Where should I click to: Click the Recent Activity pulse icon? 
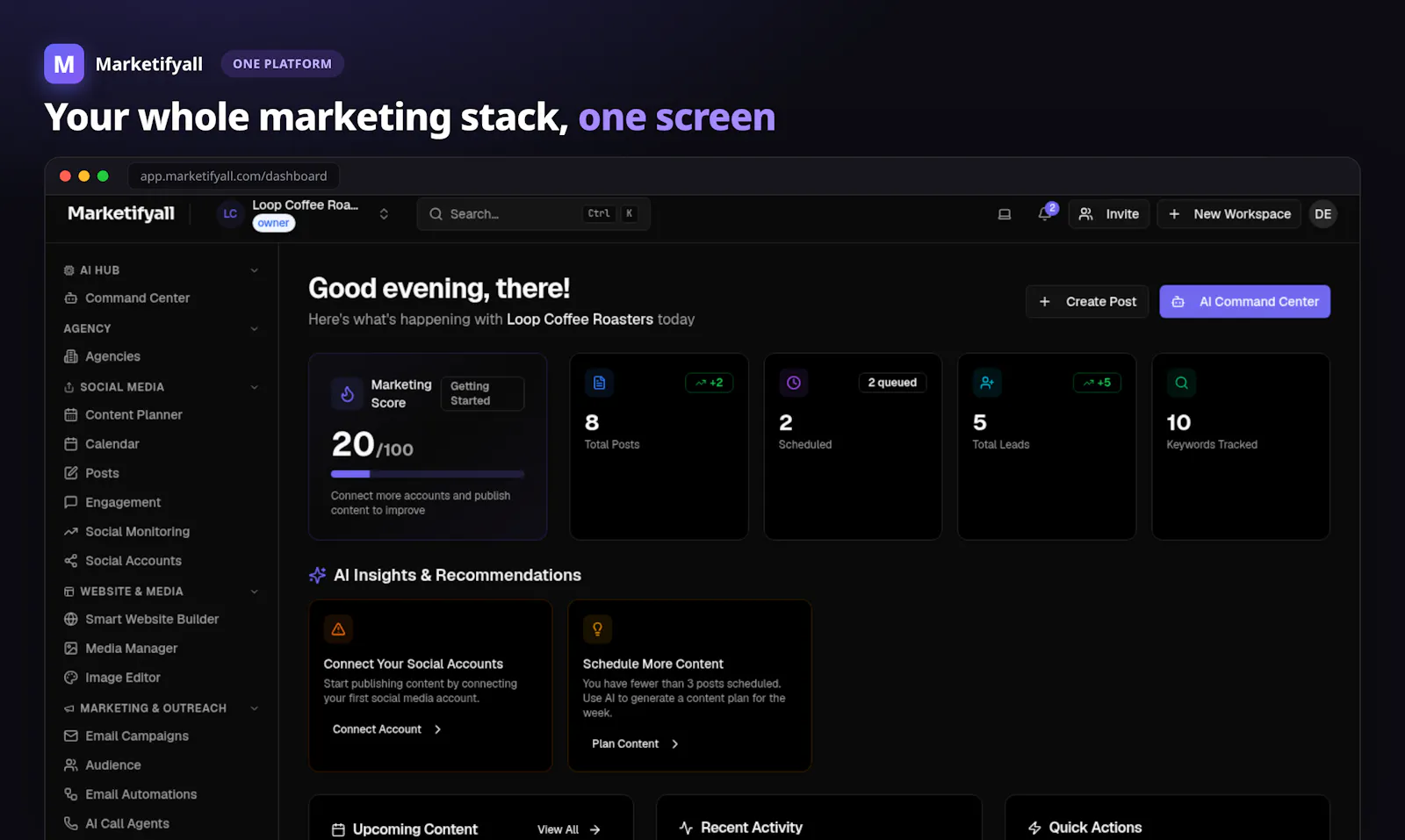tap(686, 828)
